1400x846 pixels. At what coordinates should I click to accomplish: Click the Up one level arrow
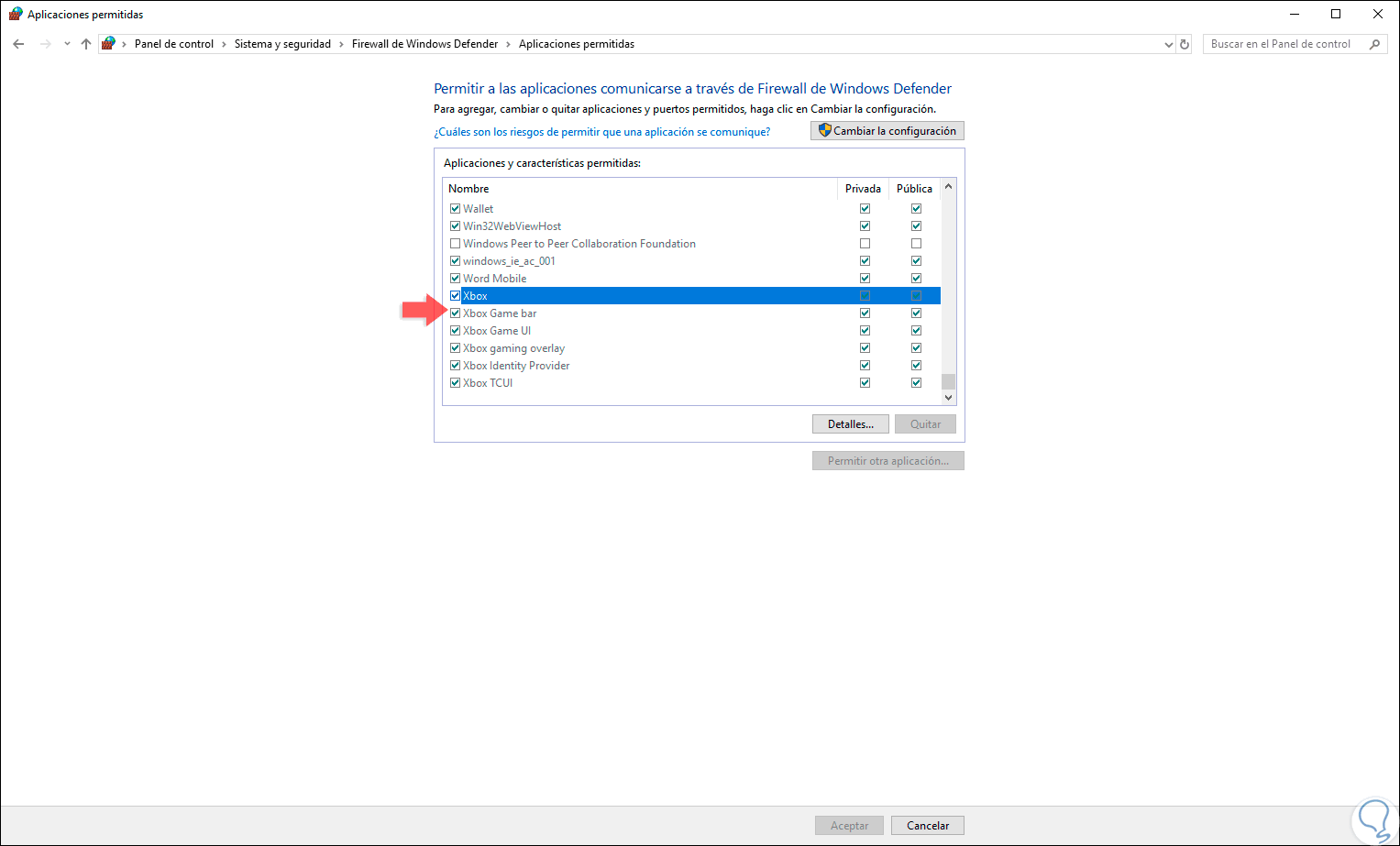point(86,44)
